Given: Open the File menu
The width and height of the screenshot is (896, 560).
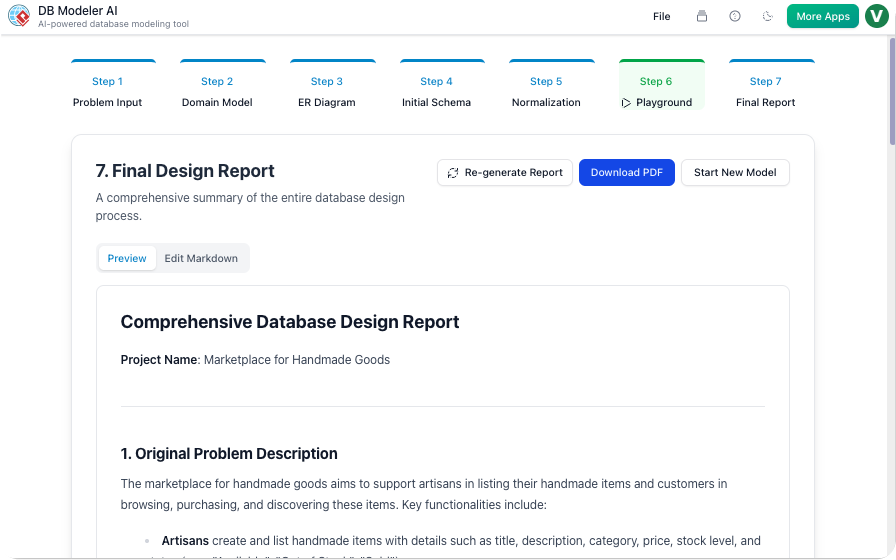Looking at the screenshot, I should 661,16.
